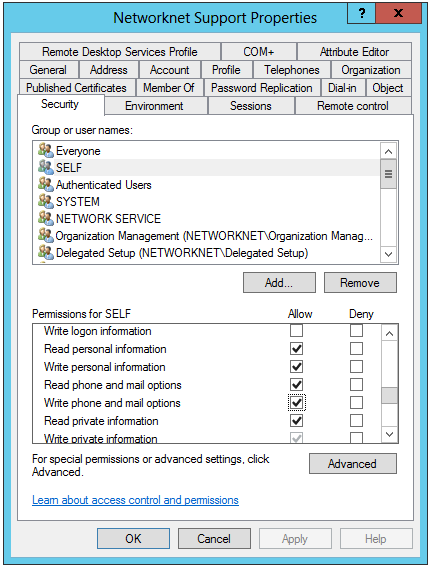Click the Advanced button
This screenshot has width=431, height=567.
tap(353, 464)
